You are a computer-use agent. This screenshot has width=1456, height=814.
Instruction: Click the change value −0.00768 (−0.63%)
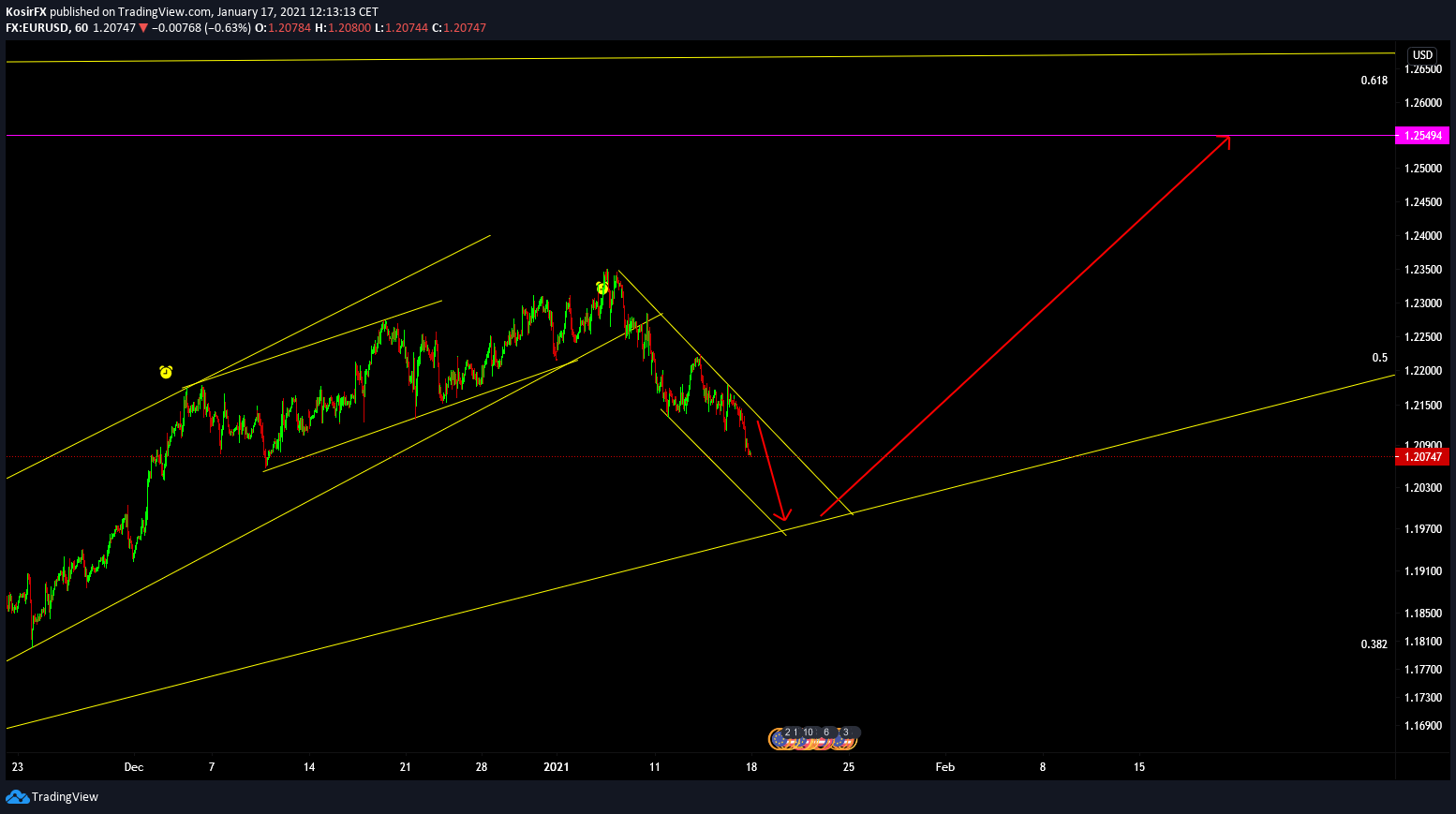201,28
